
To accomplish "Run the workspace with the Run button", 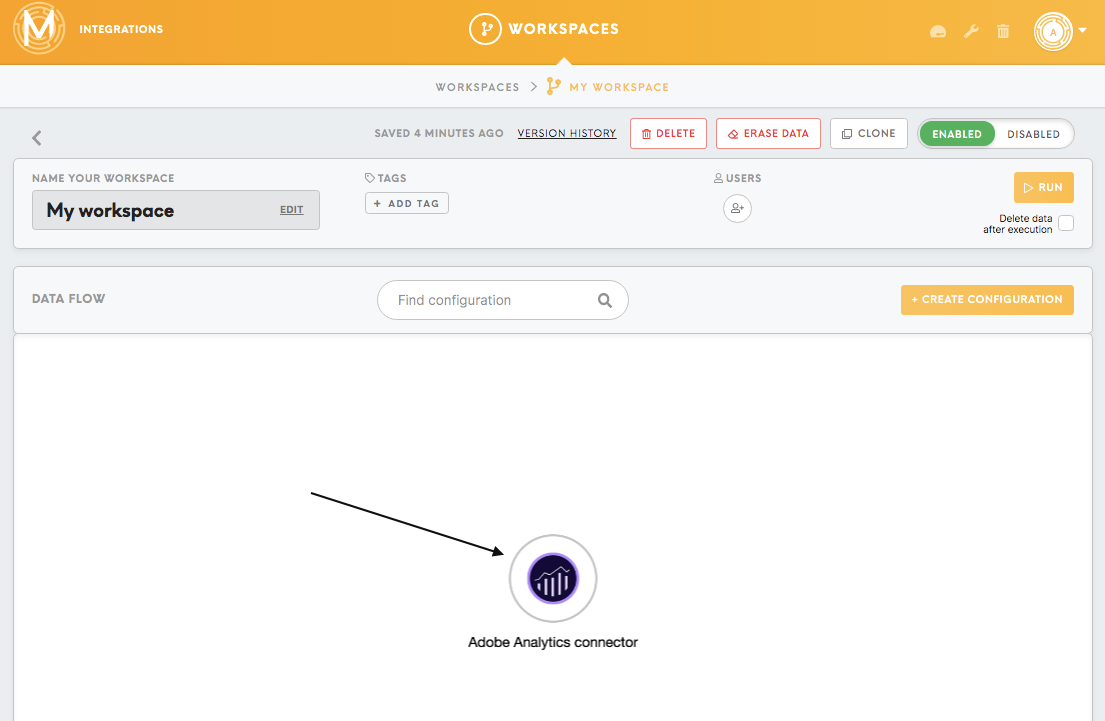I will (x=1044, y=187).
